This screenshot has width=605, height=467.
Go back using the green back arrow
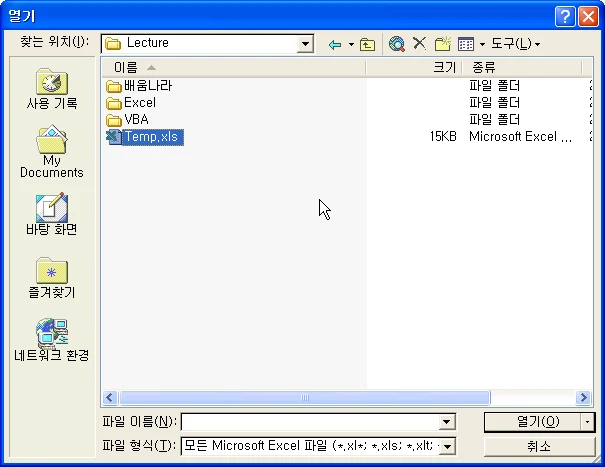pos(335,44)
